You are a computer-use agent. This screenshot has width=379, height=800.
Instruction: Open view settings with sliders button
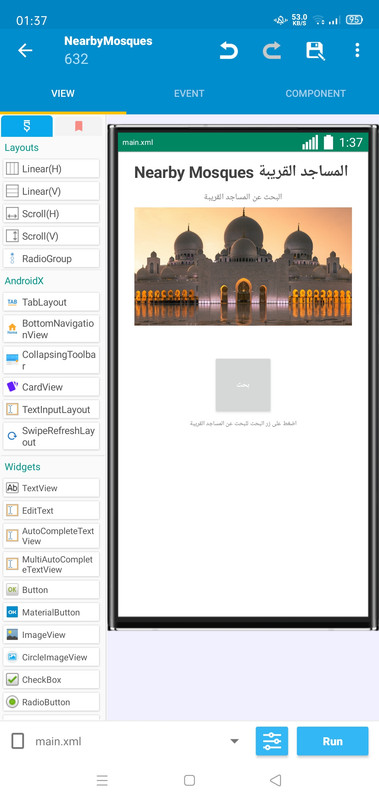point(272,741)
